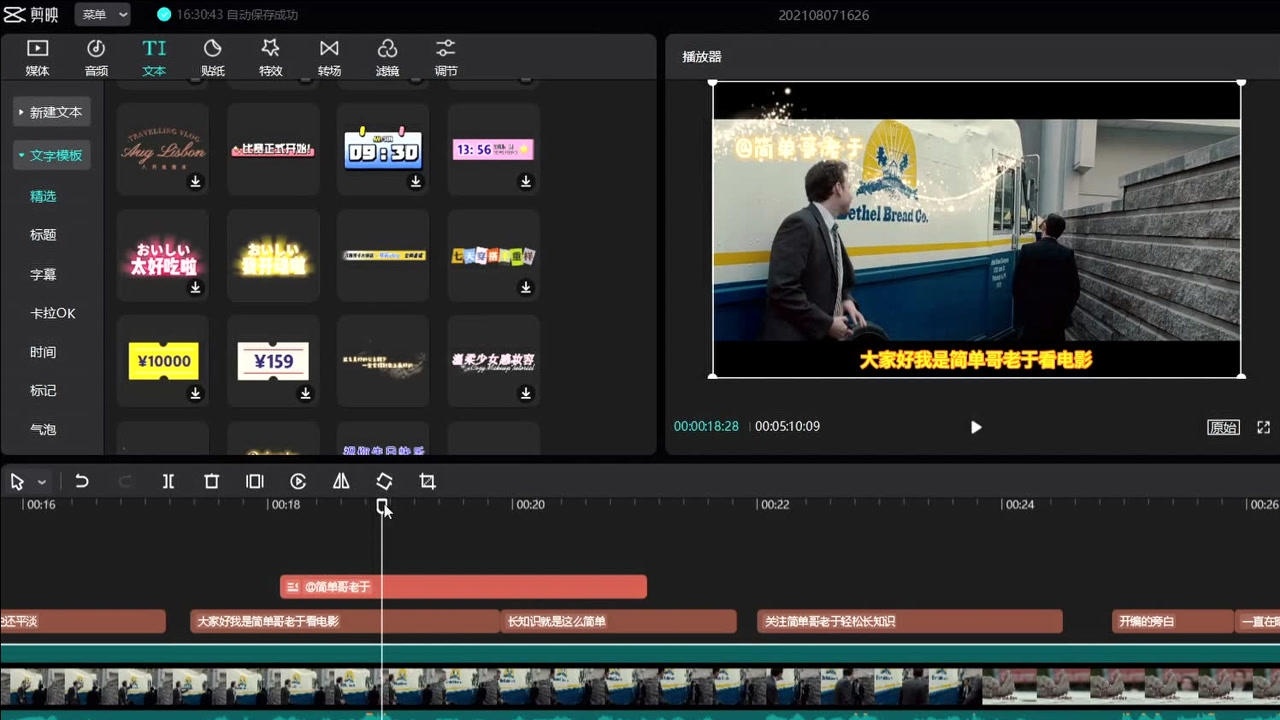The height and width of the screenshot is (720, 1280).
Task: Download the ¥159 price tag template
Action: 306,393
